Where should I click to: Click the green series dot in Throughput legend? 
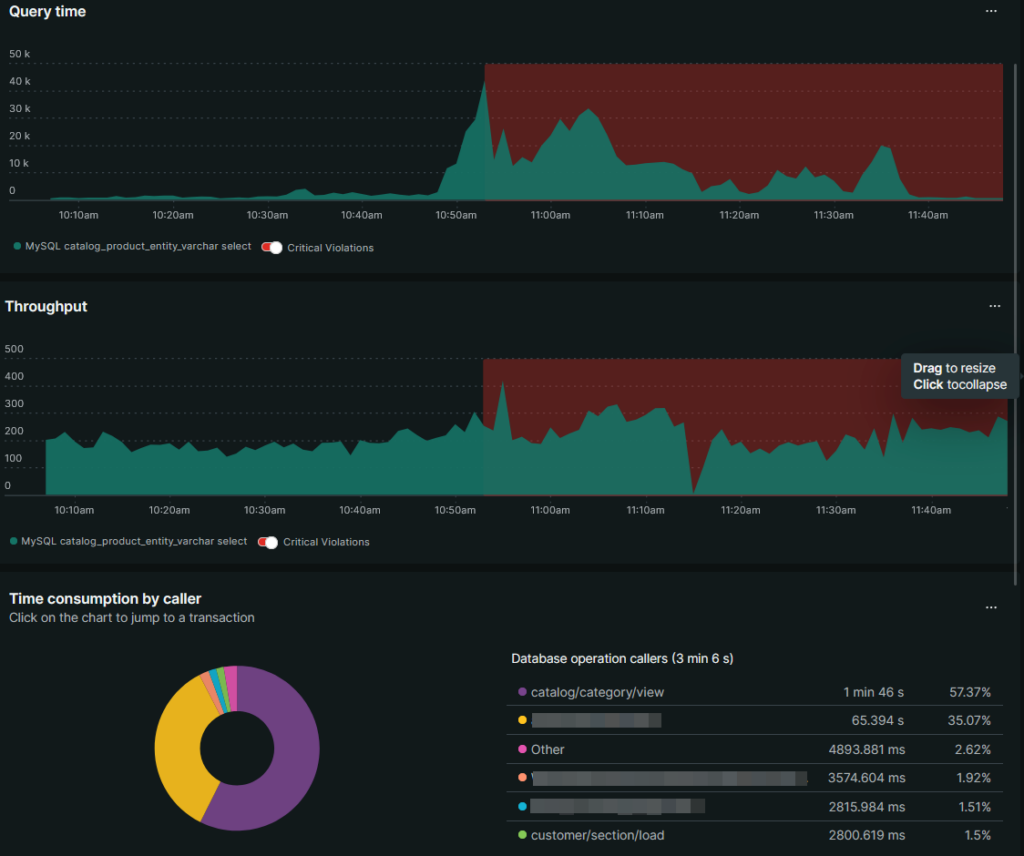14,541
